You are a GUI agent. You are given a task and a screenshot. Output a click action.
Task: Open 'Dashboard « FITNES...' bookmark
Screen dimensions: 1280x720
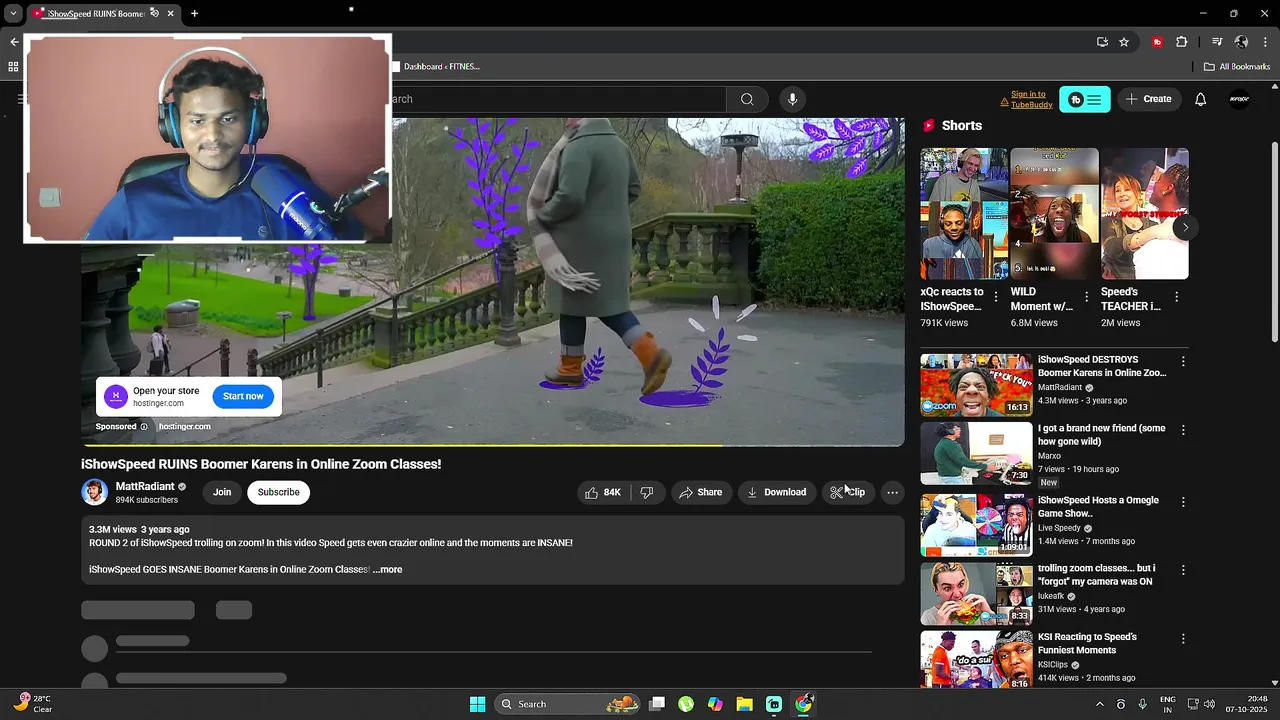point(436,67)
